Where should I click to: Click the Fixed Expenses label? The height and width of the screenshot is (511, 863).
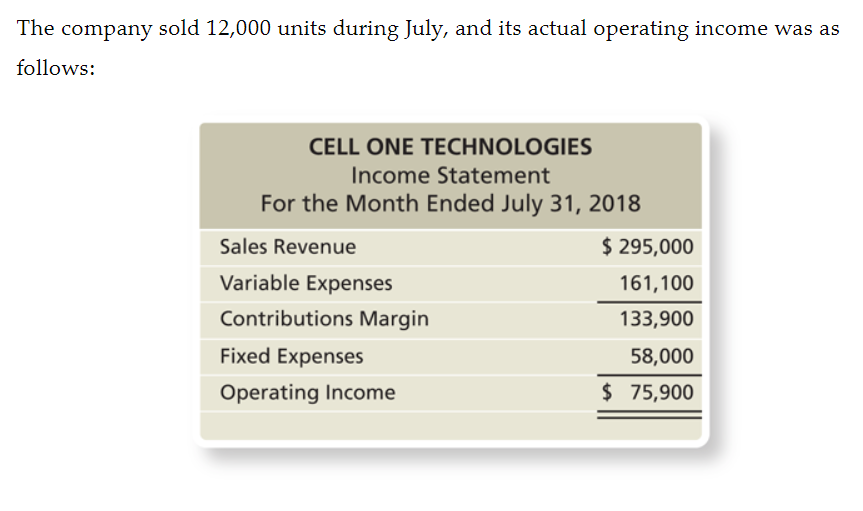click(291, 356)
